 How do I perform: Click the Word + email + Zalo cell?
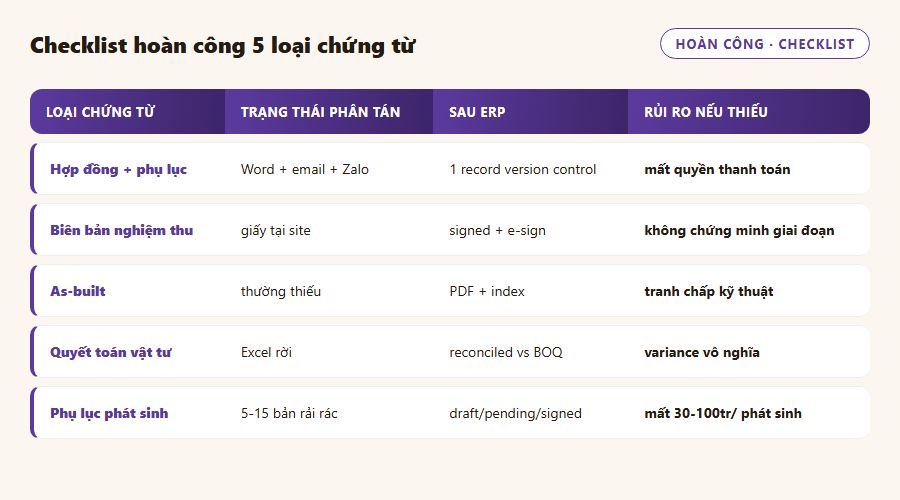pos(305,169)
